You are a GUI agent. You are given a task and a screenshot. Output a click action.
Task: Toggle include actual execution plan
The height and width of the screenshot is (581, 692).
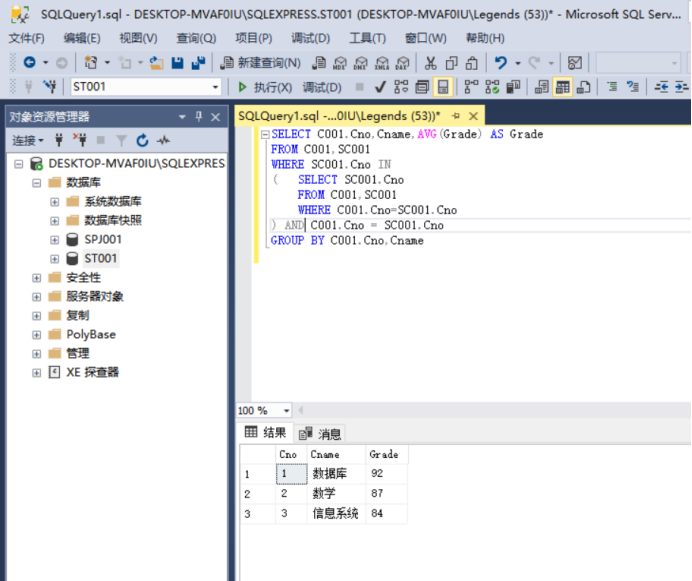click(x=471, y=87)
